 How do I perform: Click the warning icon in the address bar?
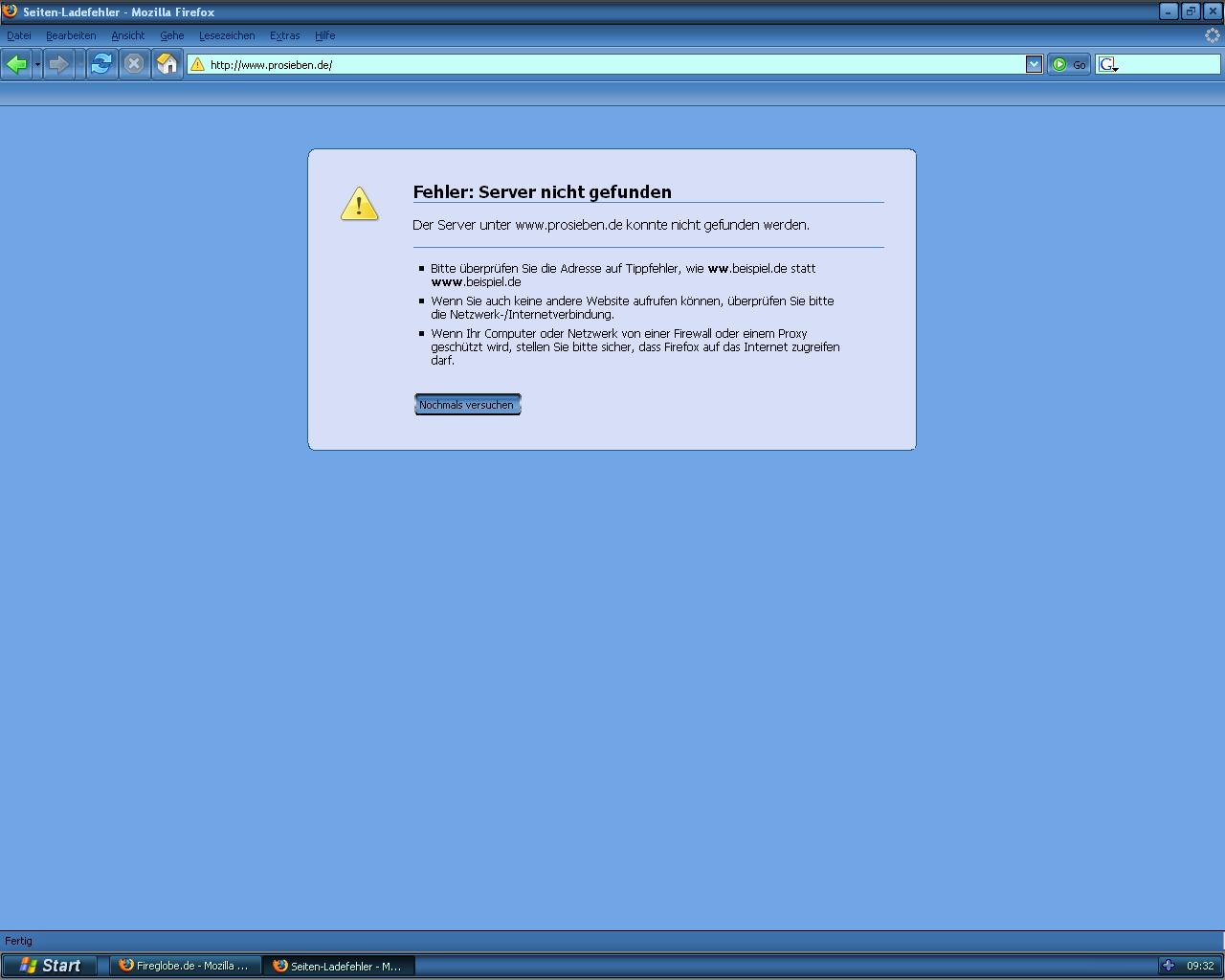click(x=197, y=64)
